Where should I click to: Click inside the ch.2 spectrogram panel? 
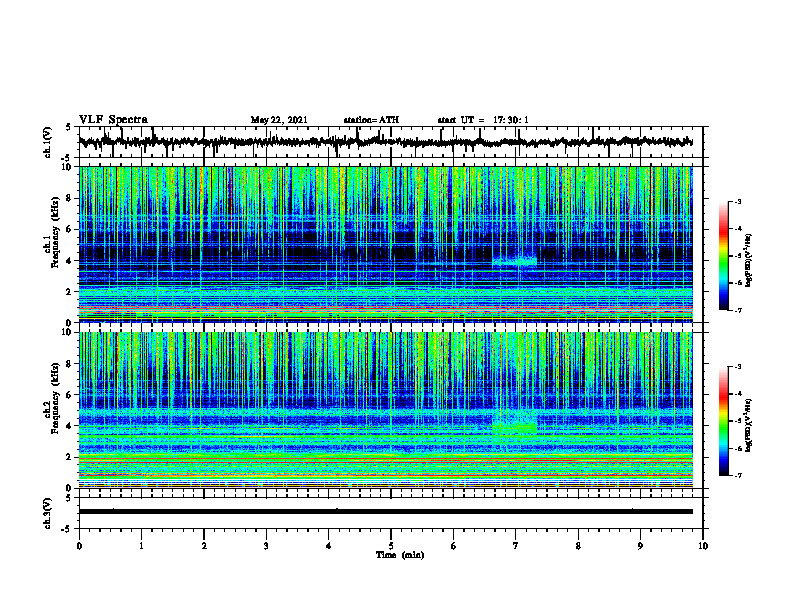click(385, 410)
